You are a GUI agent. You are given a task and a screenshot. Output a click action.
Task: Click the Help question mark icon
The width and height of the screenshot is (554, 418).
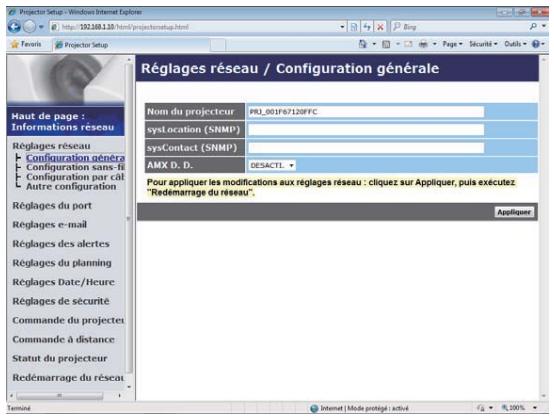536,44
